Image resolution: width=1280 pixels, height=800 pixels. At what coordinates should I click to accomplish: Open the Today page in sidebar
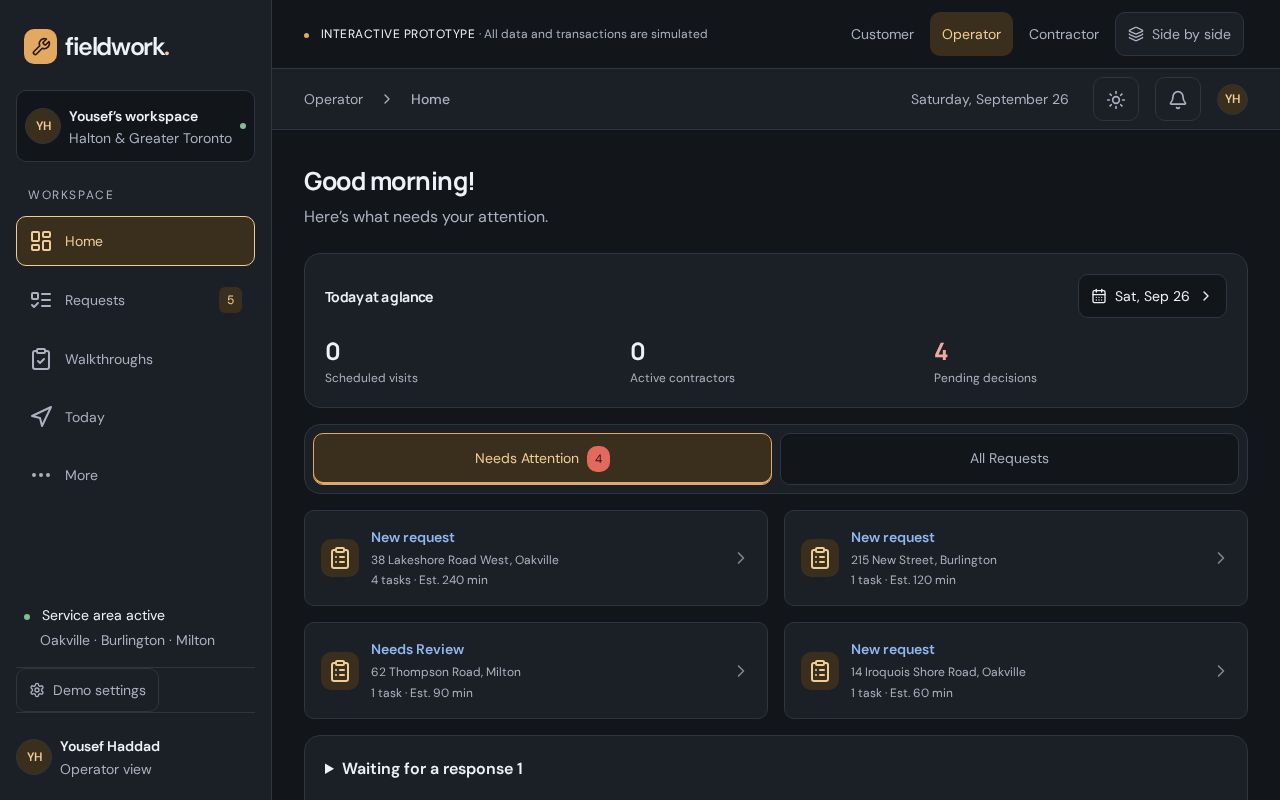pos(135,417)
